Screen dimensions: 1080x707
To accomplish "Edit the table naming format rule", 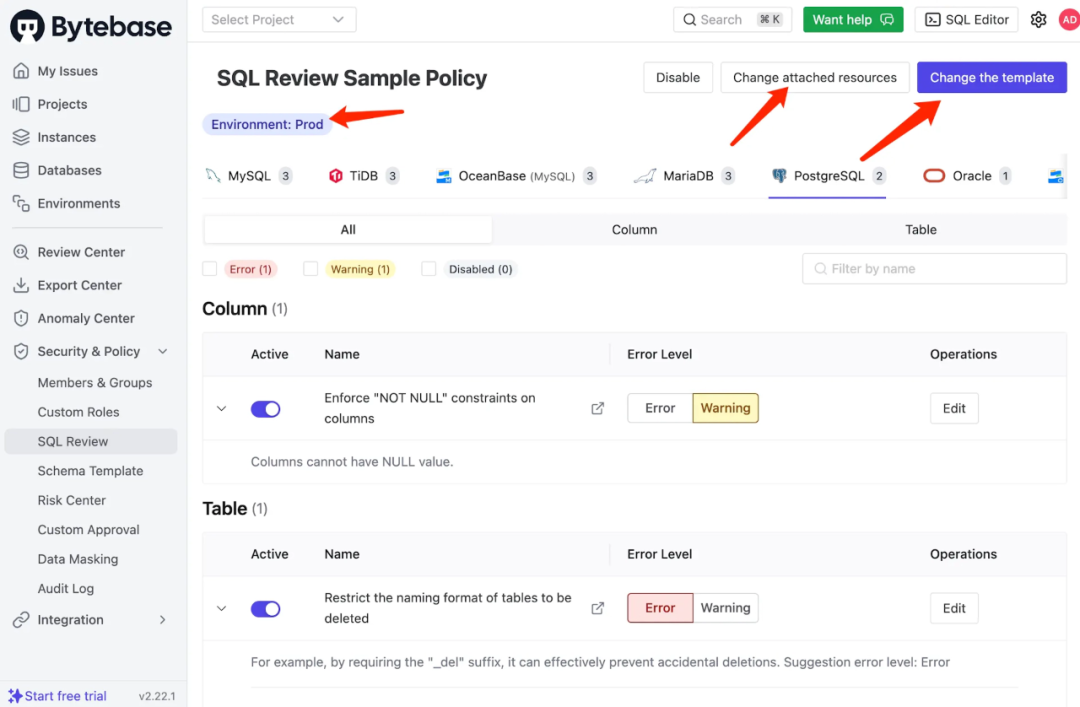I will click(954, 608).
